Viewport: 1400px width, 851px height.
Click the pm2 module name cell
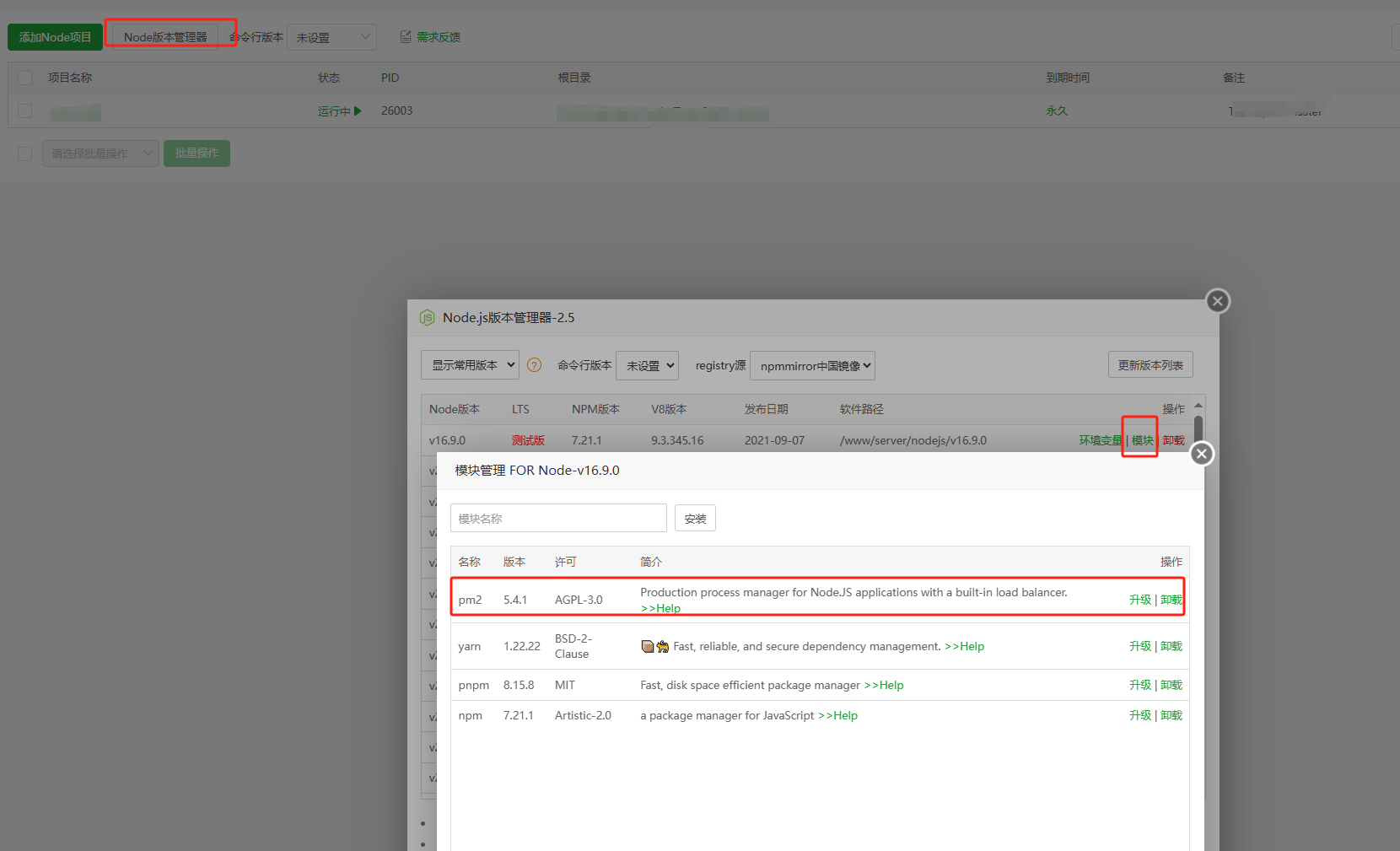pos(470,600)
